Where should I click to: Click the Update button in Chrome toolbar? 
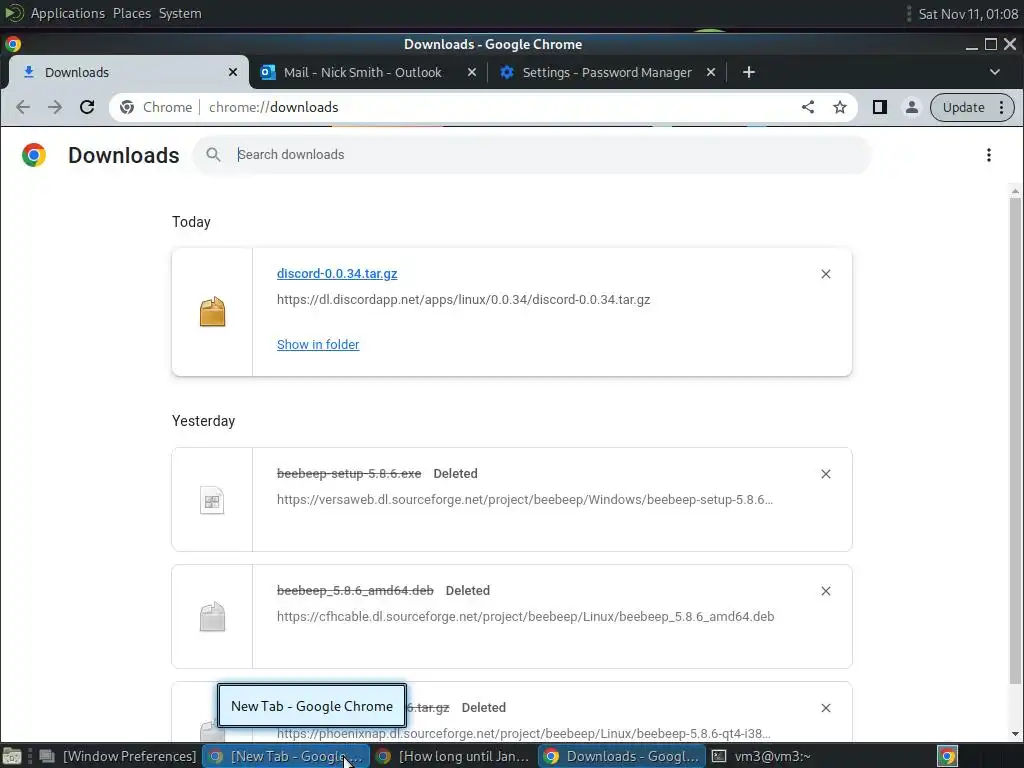point(963,107)
